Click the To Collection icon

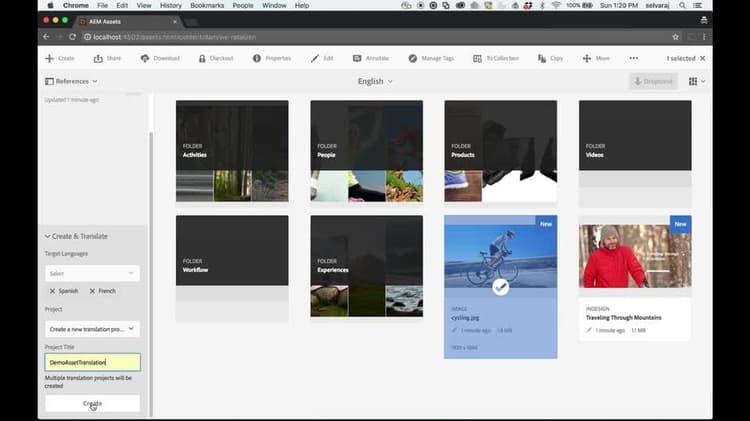point(477,58)
